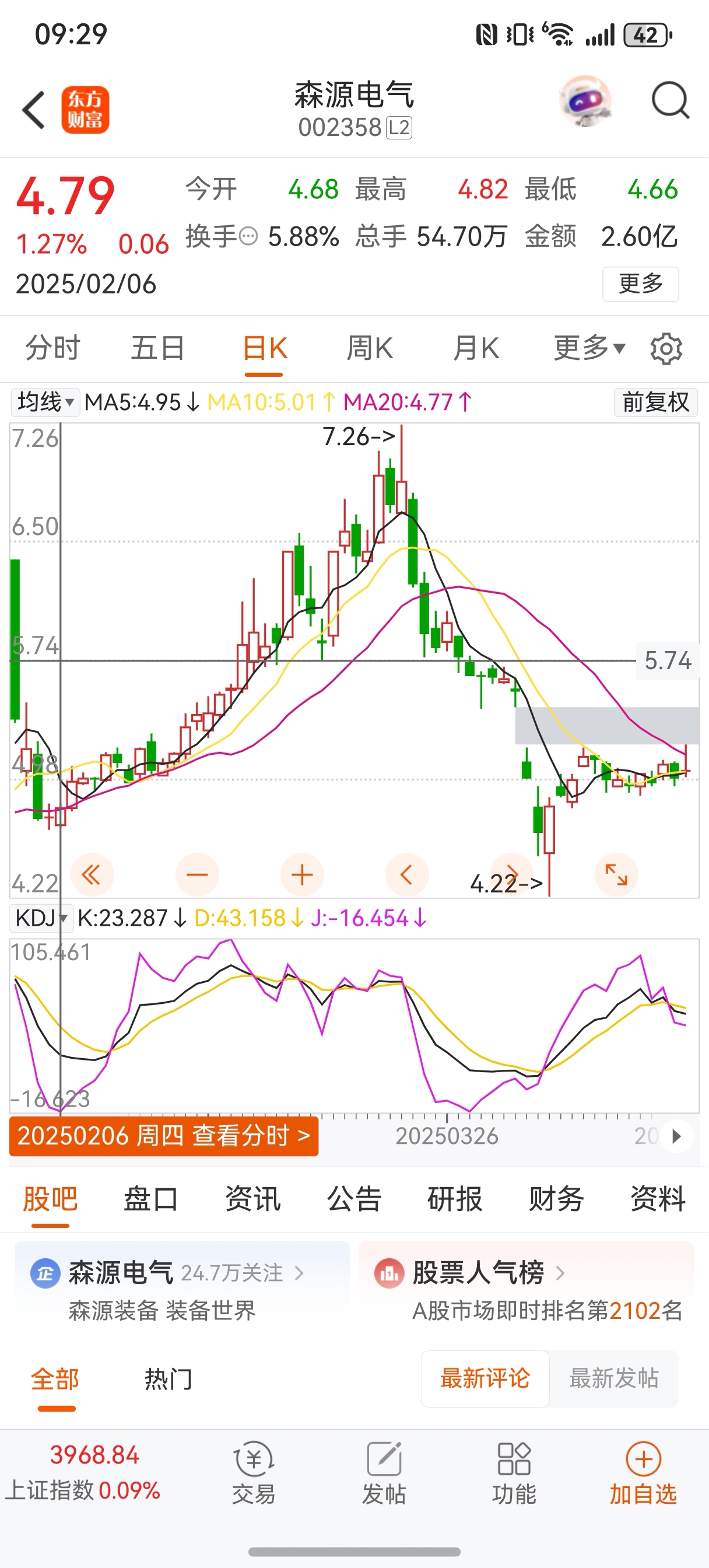Viewport: 709px width, 1568px height.
Task: Open the 交易 trade icon
Action: (x=254, y=1459)
